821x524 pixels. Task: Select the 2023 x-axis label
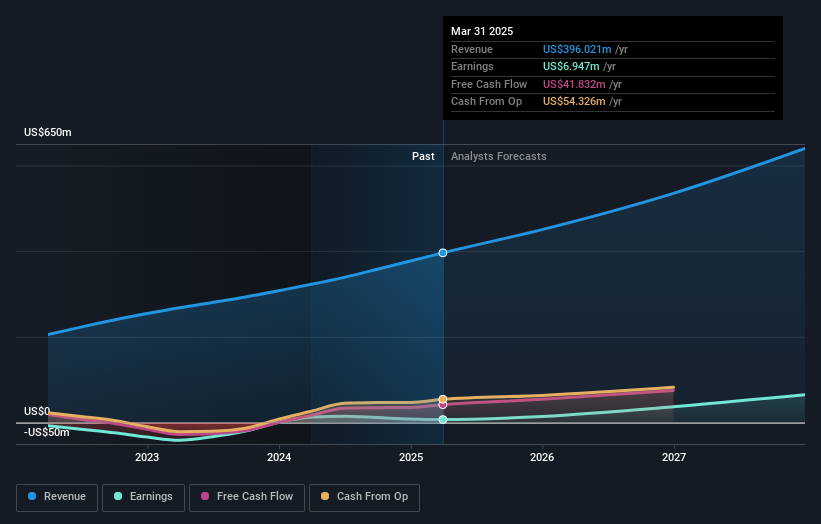click(147, 457)
